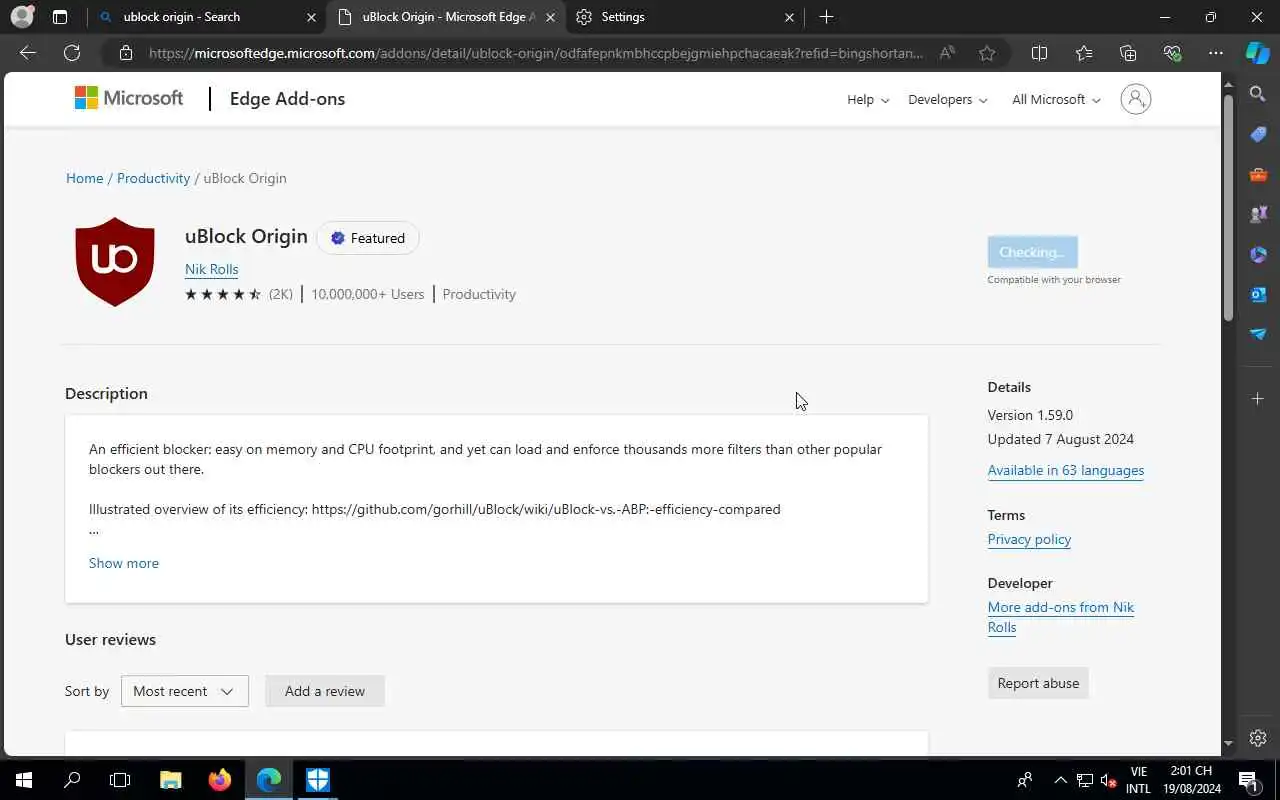Open the sidebar settings gear

[x=1258, y=739]
